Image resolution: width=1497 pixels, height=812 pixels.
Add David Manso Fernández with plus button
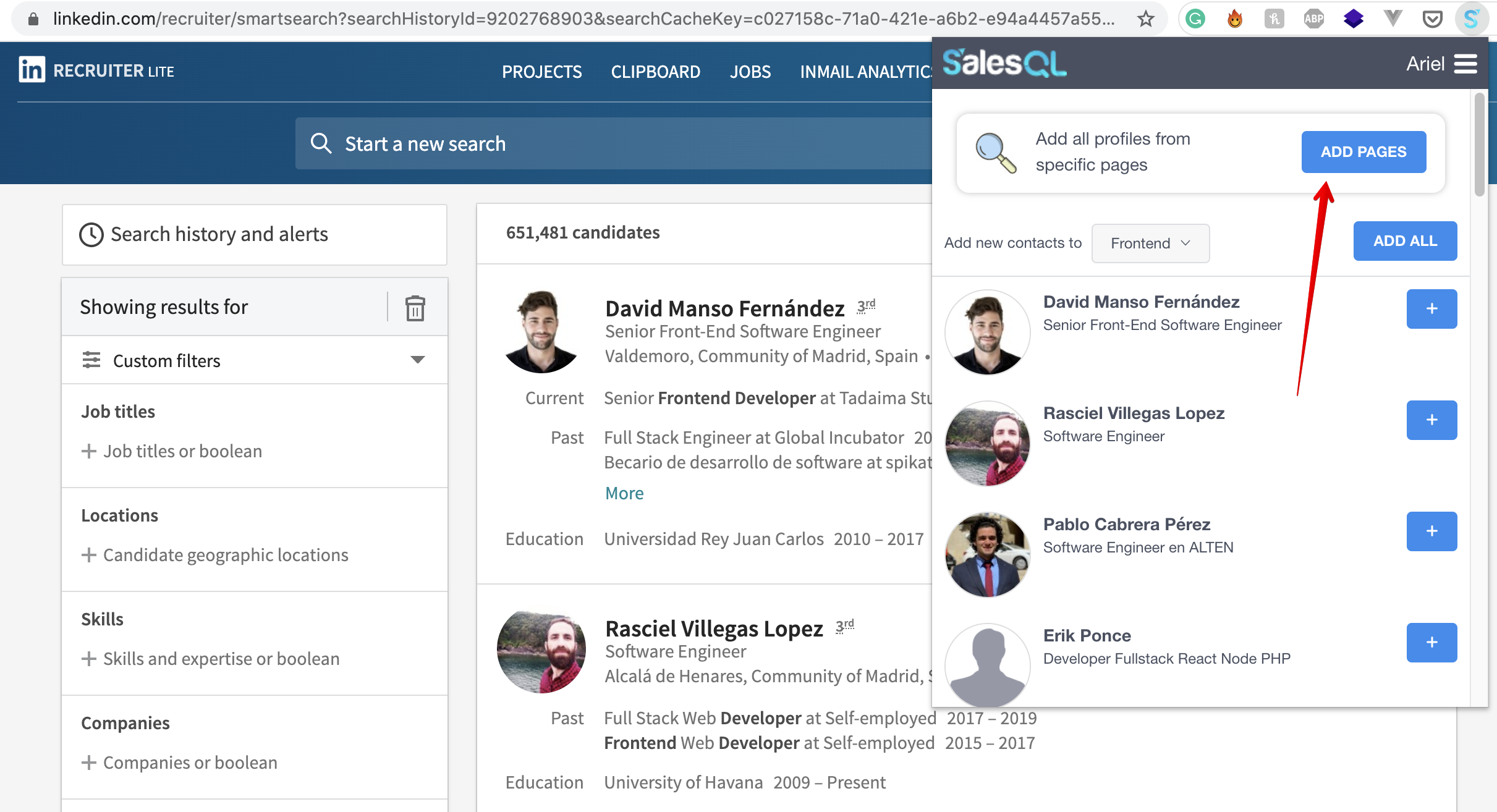(1431, 309)
